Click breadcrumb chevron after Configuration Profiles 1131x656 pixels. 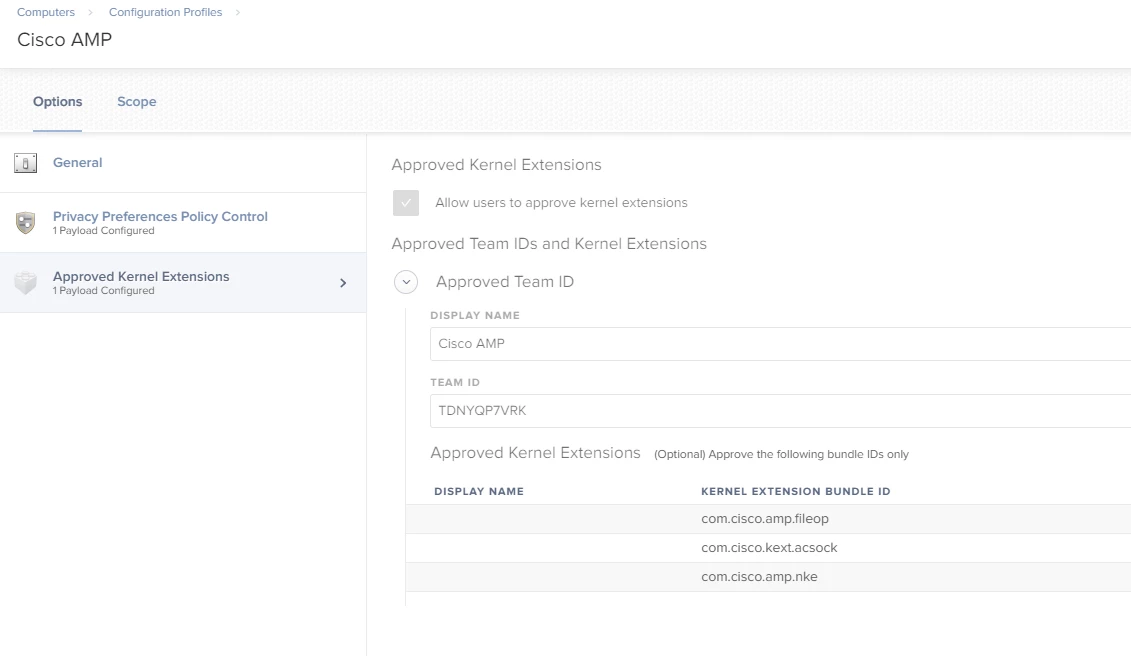point(237,12)
